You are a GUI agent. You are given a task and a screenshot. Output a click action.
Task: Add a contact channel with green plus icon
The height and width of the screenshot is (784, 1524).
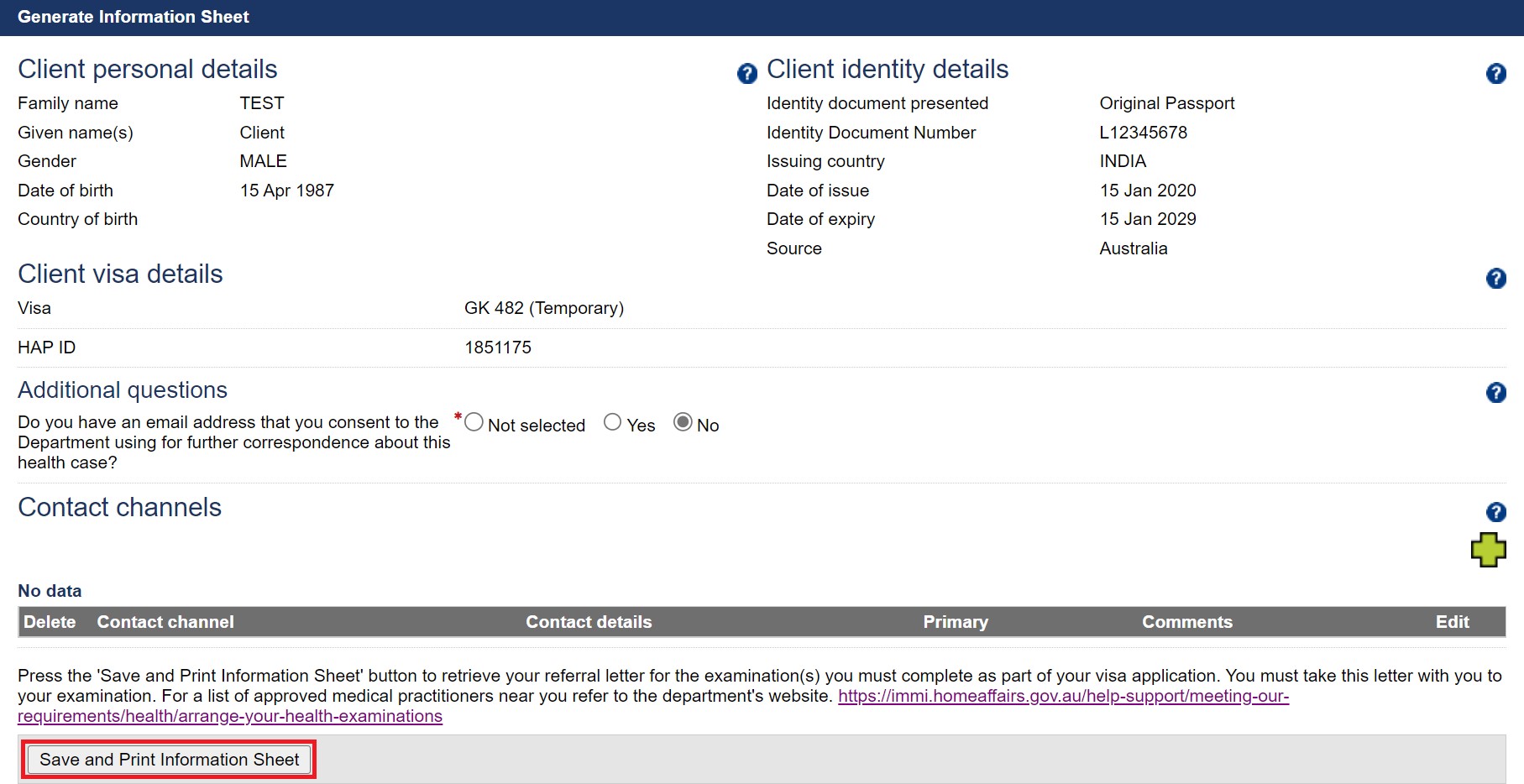tap(1488, 551)
